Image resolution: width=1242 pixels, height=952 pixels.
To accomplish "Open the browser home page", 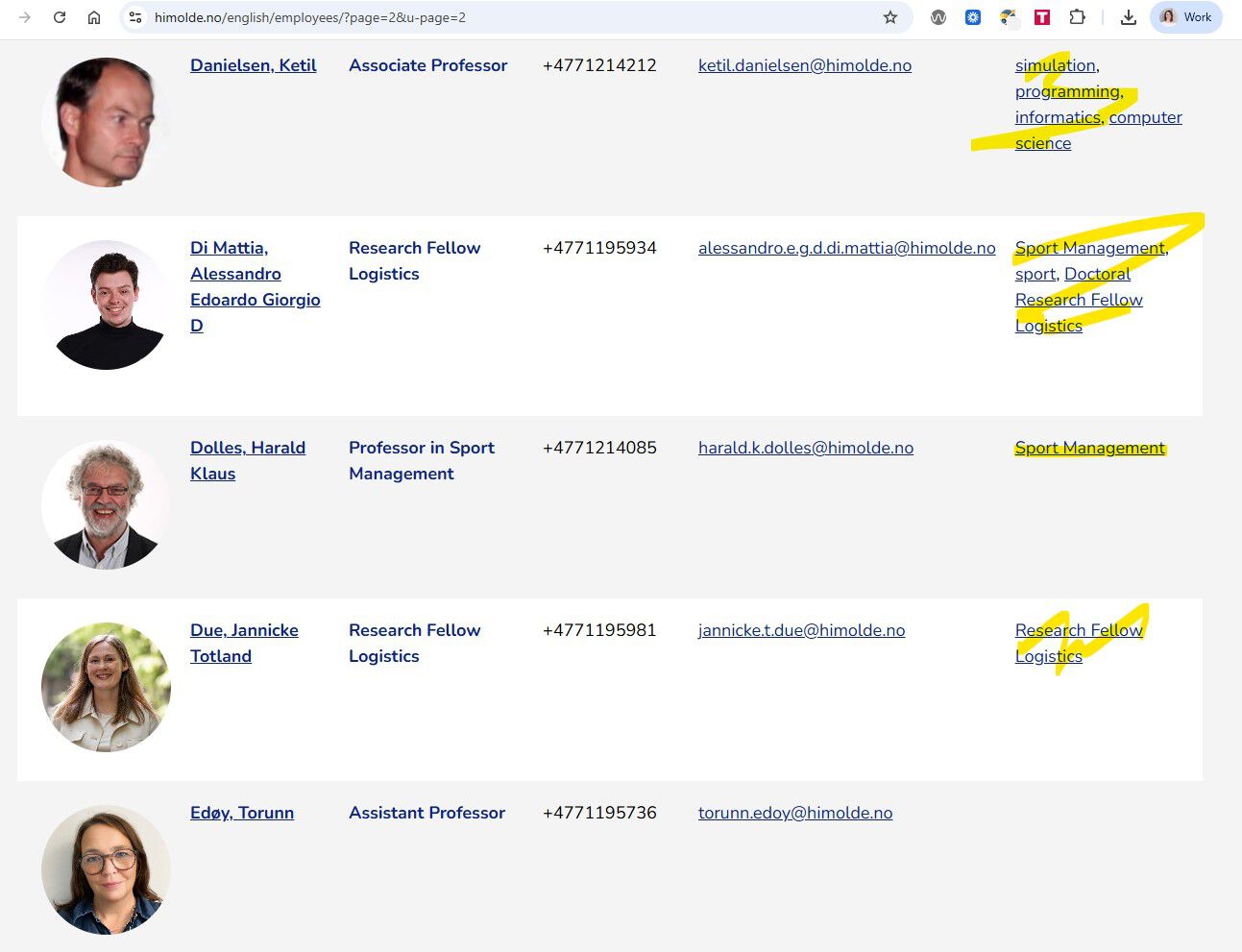I will (94, 17).
